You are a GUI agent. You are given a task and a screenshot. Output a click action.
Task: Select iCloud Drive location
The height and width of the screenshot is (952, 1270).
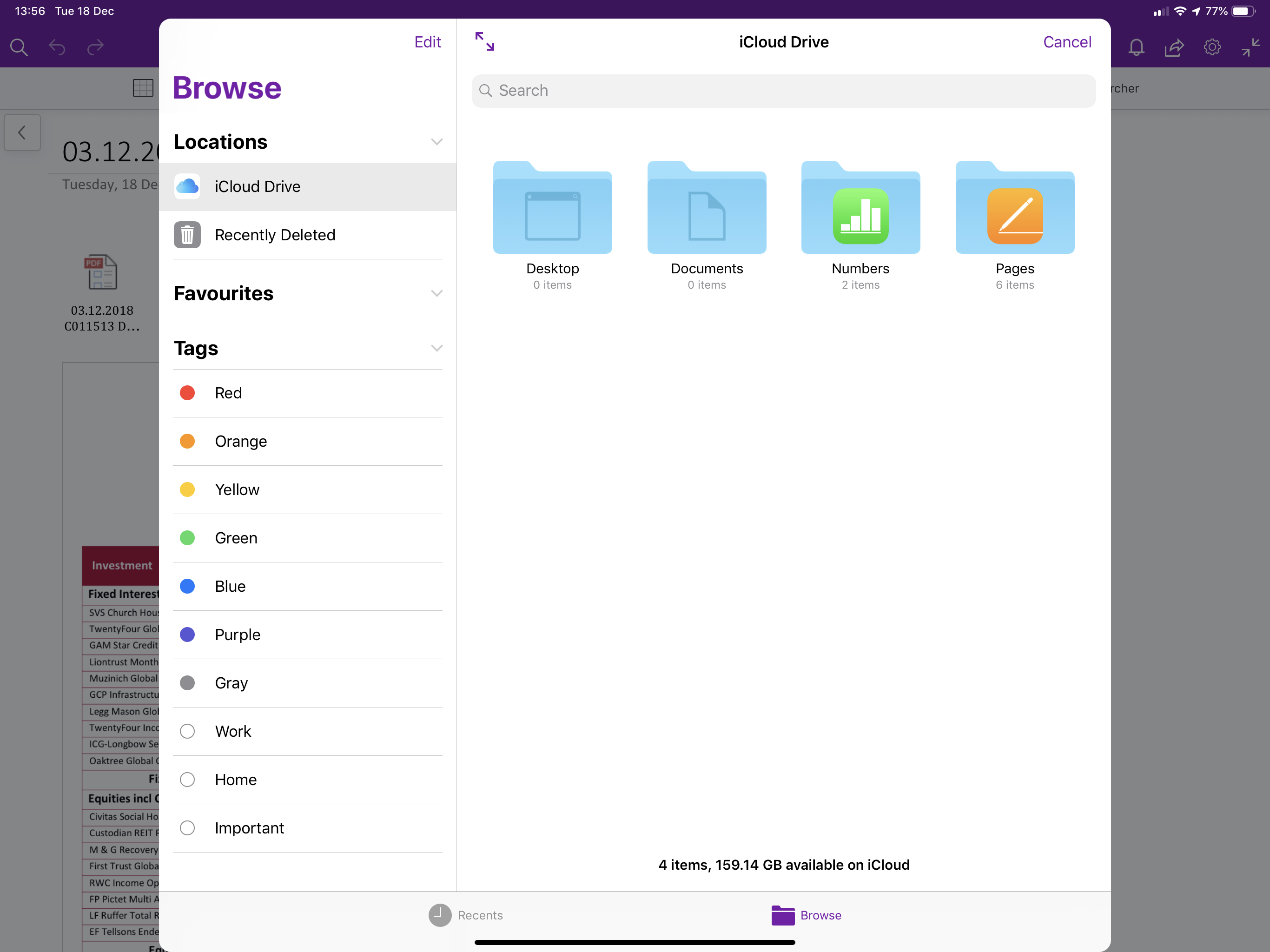point(308,186)
